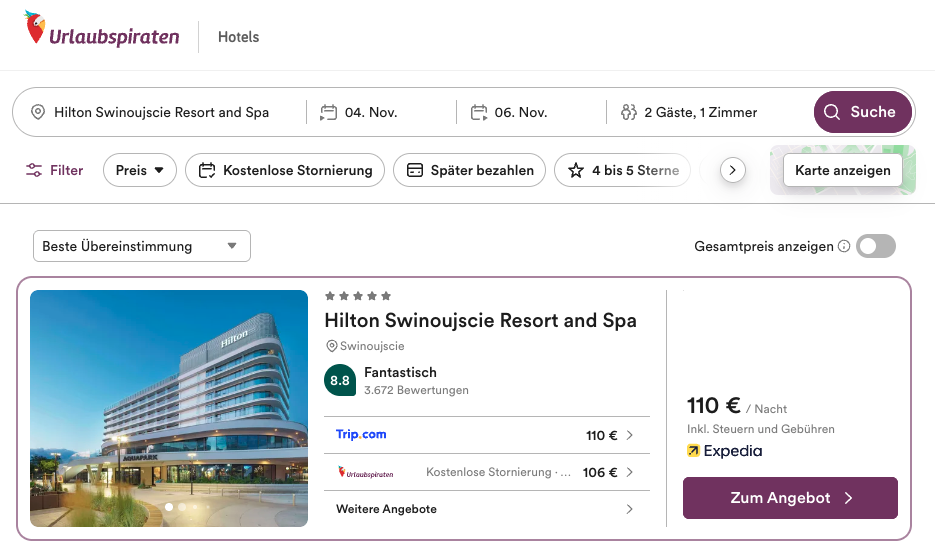Click the Trip.com 110 € offer row
Screen dimensions: 935x556
point(486,435)
